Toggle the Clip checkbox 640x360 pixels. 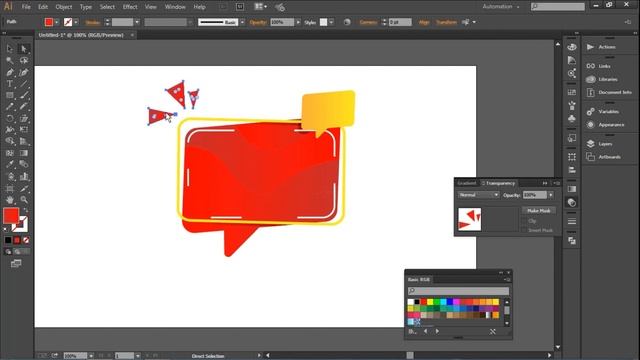(524, 221)
